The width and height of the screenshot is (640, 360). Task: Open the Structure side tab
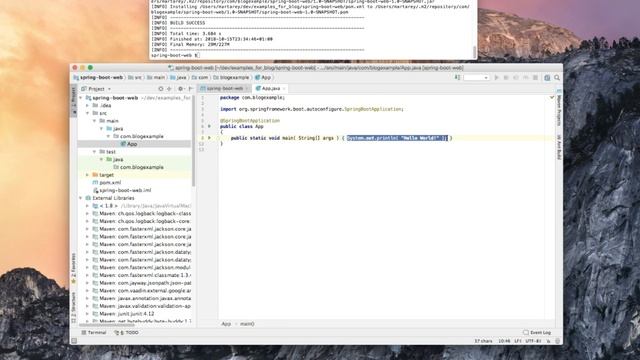[x=74, y=307]
